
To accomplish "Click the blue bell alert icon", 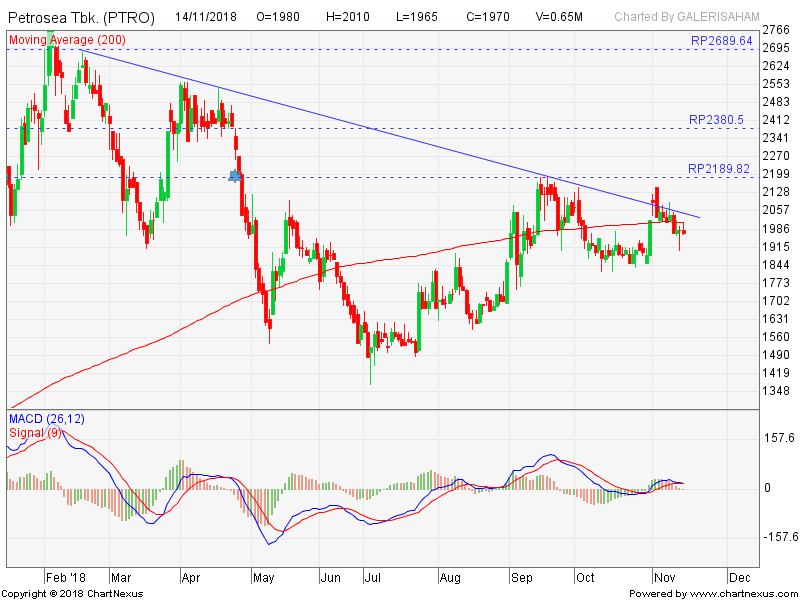I will click(234, 176).
